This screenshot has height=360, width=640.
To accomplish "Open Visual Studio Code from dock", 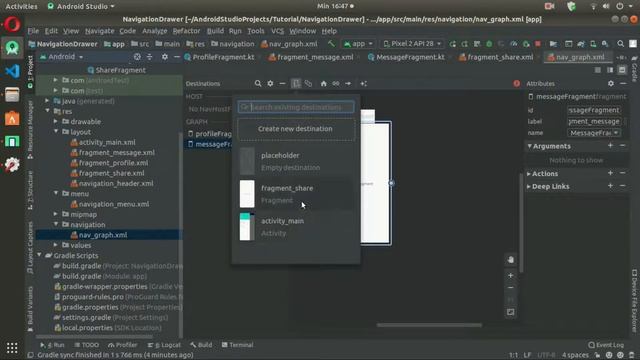I will (x=12, y=71).
